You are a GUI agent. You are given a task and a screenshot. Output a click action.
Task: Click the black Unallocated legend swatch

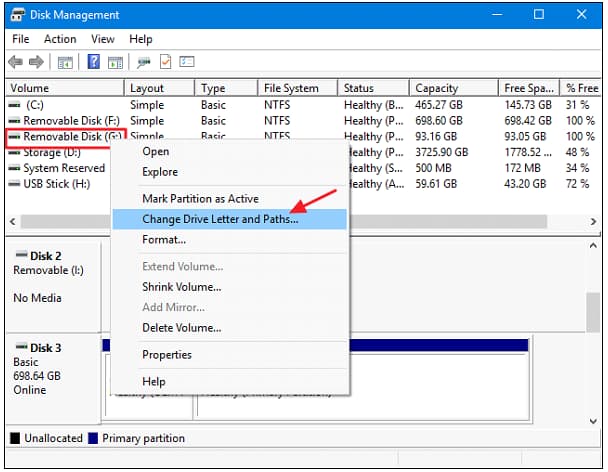15,438
